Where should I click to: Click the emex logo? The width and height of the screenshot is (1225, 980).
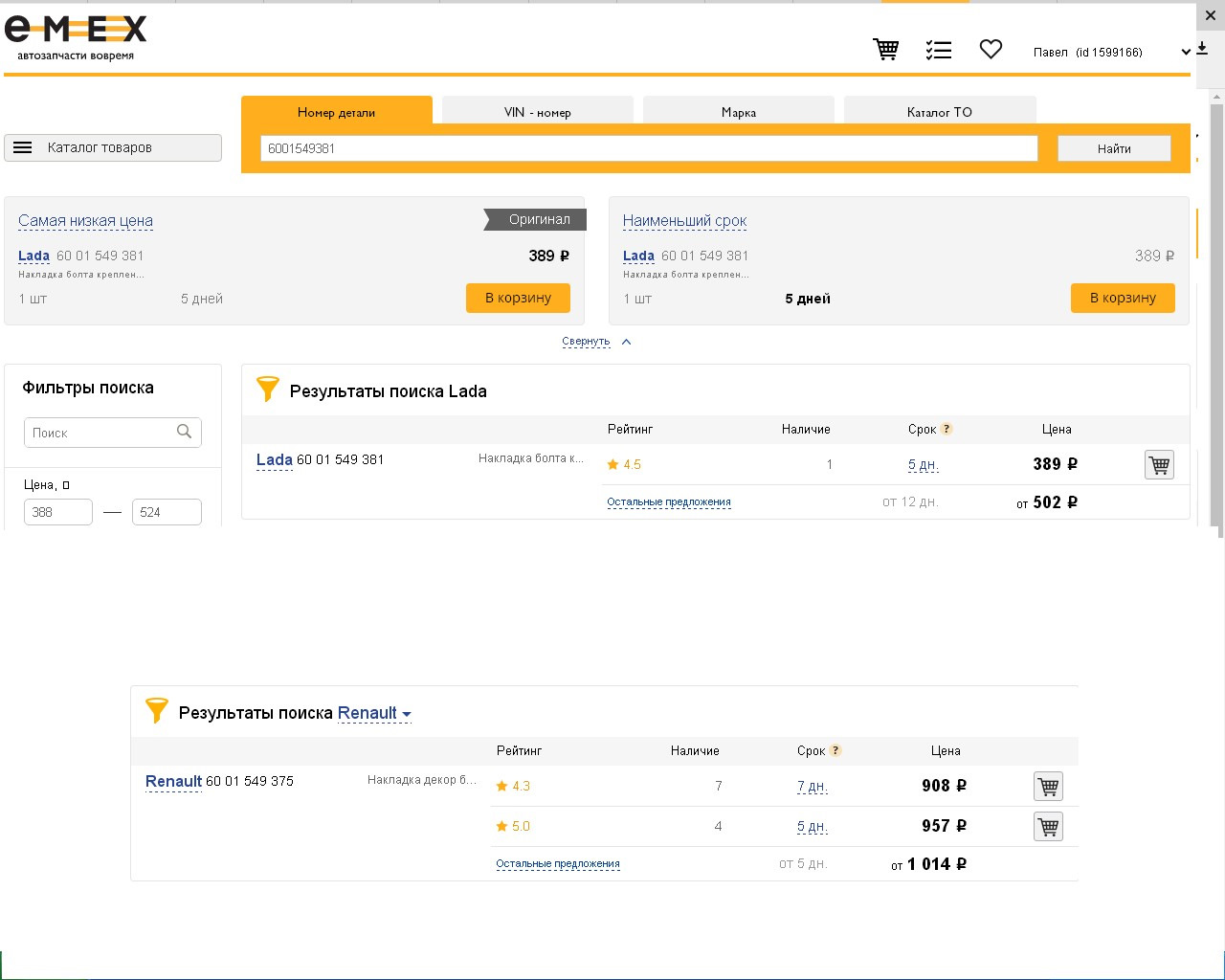tap(76, 38)
